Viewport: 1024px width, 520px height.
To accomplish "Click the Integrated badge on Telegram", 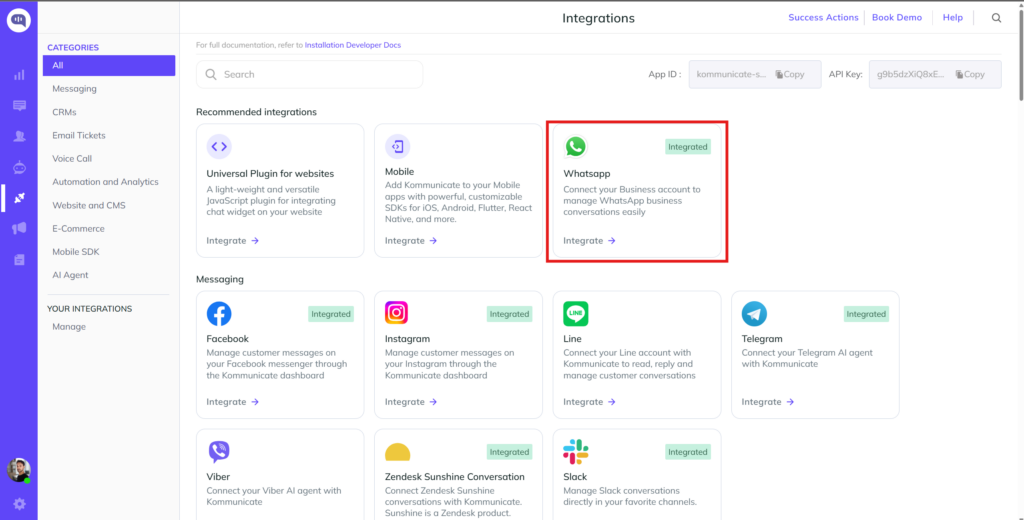I will pyautogui.click(x=866, y=314).
